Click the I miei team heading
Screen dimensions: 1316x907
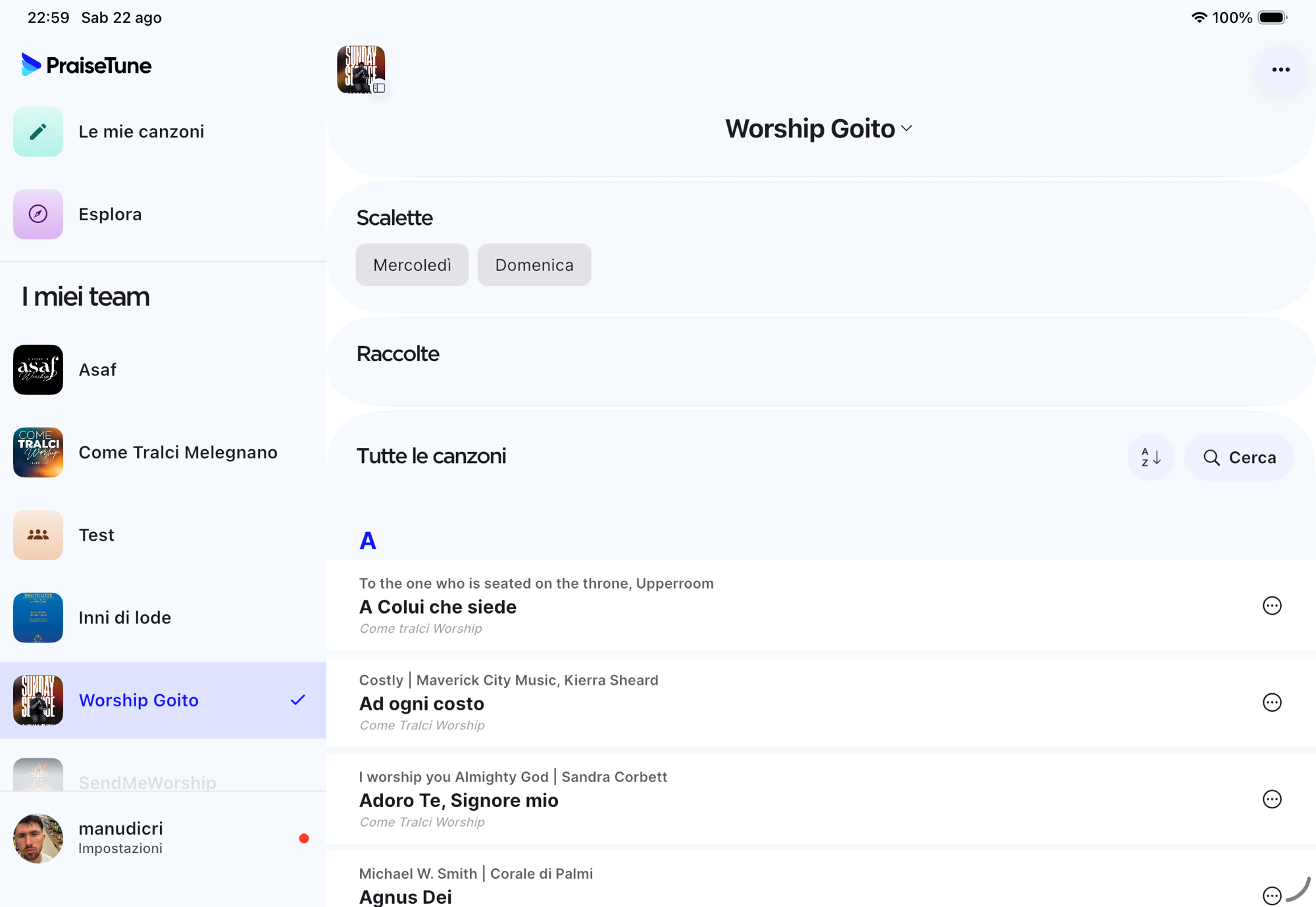coord(86,297)
